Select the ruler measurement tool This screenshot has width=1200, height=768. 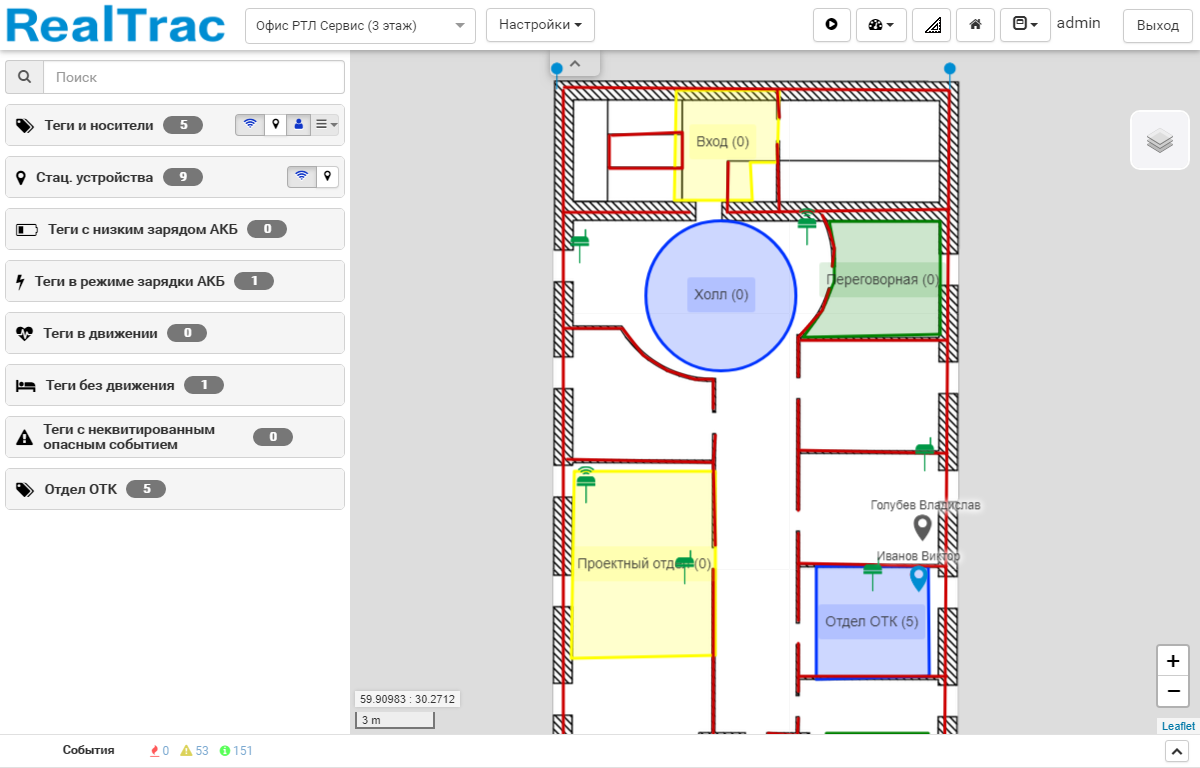[x=931, y=25]
